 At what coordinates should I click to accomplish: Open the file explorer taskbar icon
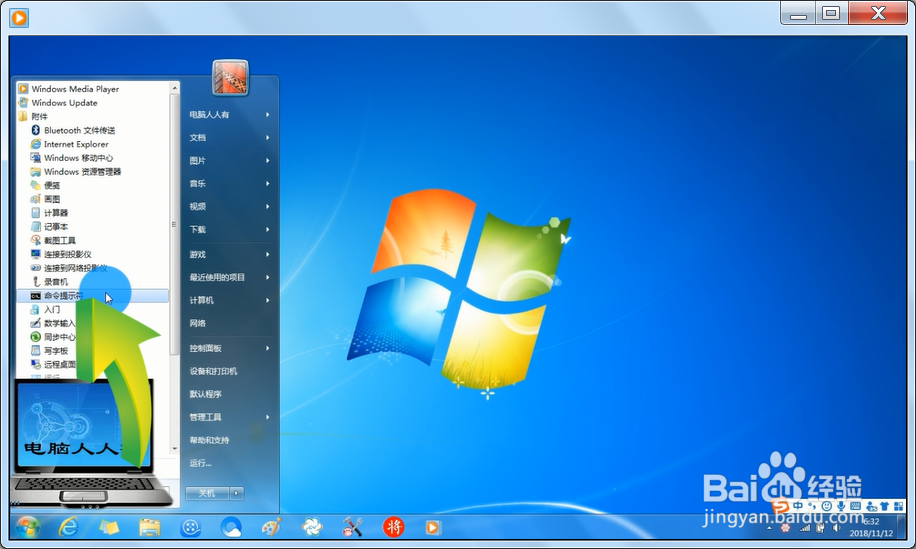click(x=150, y=527)
